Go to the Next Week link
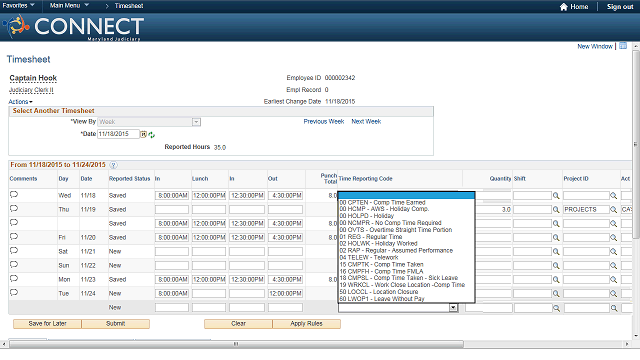Screen dimensions: 640x360 [366, 122]
